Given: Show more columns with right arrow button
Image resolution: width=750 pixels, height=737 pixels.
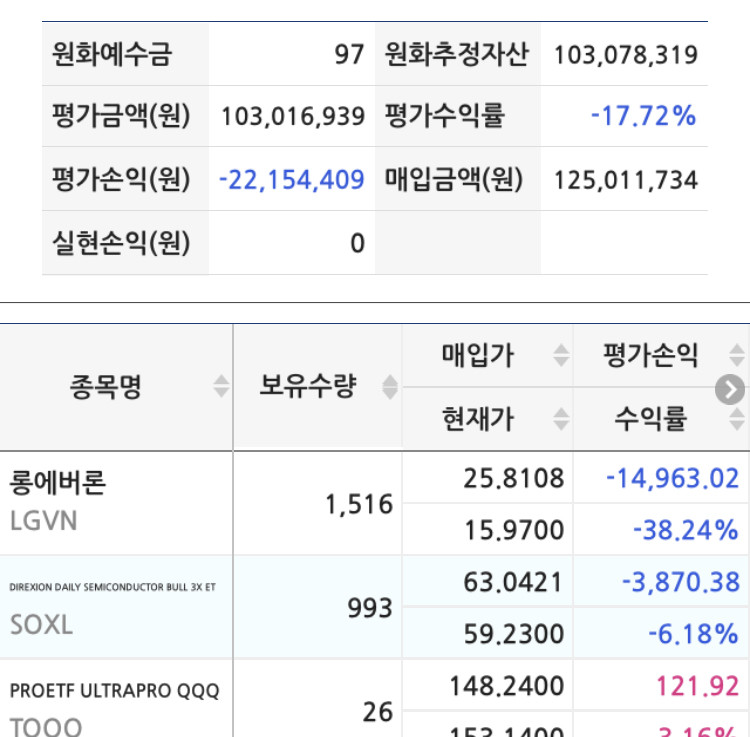Looking at the screenshot, I should pos(730,390).
